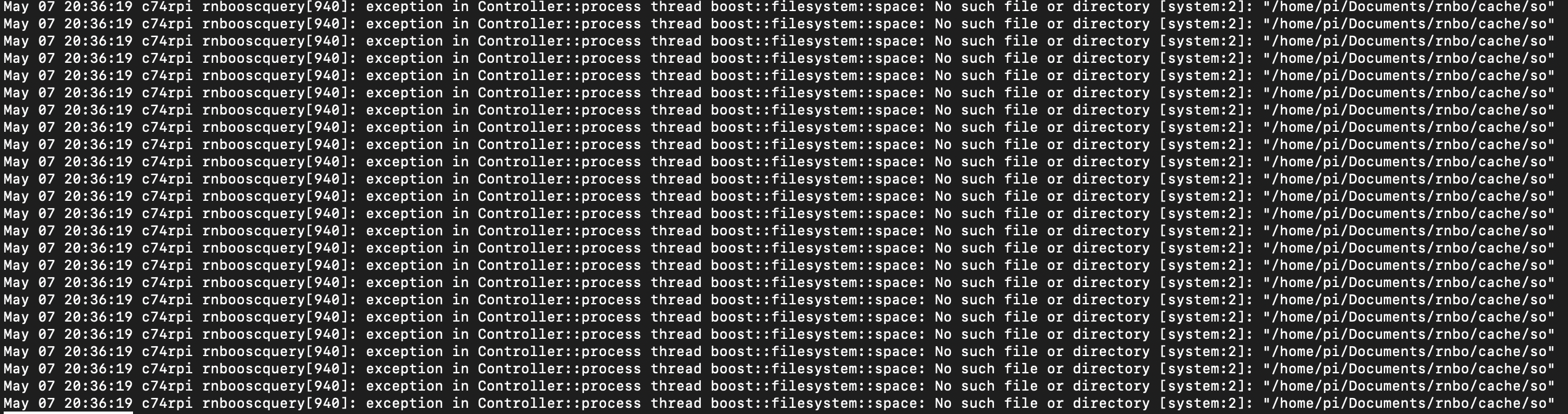Viewport: 1568px width, 414px height.
Task: Click hostname "c74rpi" in the bottom log line
Action: (x=167, y=404)
